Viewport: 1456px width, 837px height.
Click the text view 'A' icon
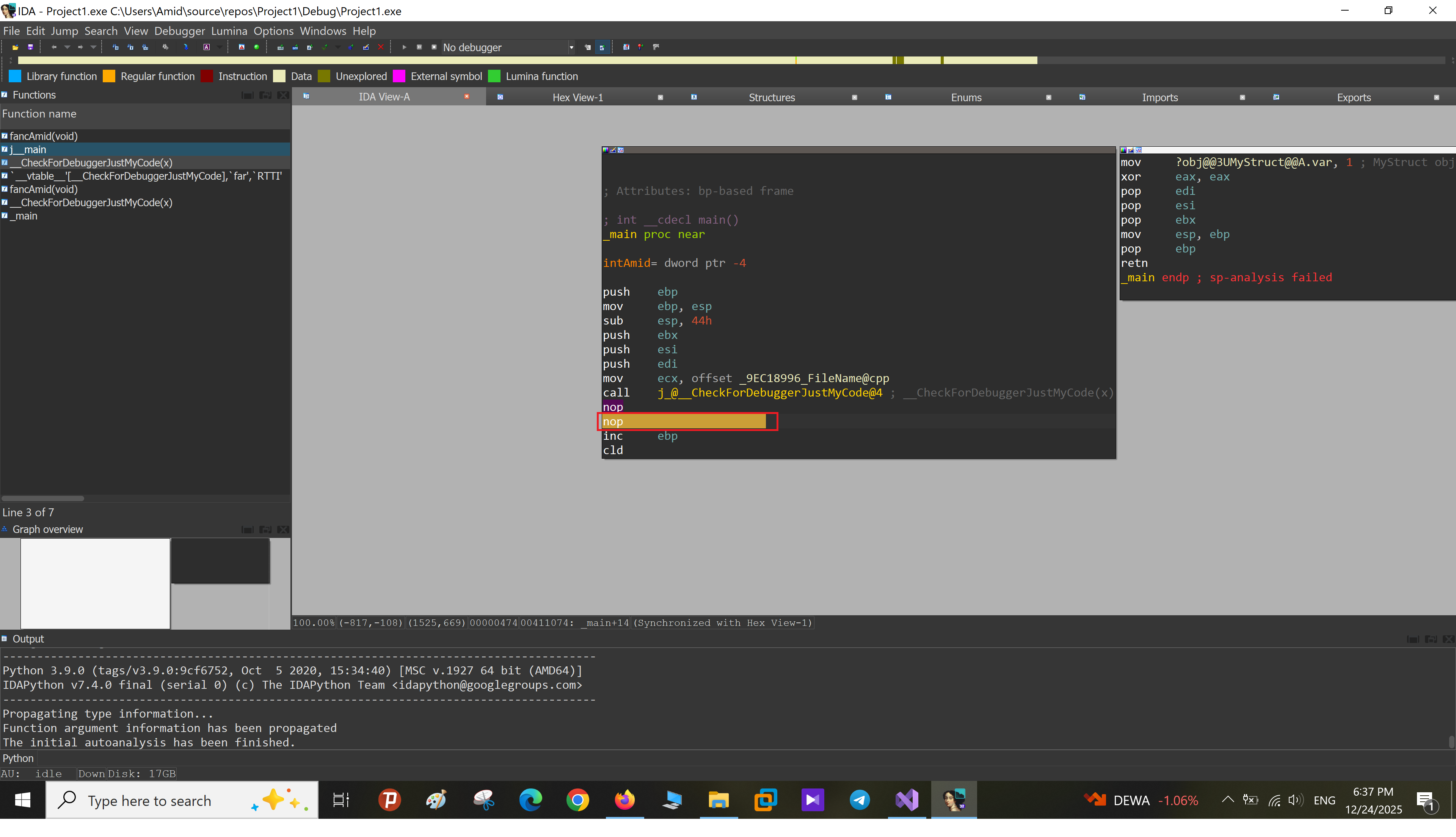pos(207,47)
